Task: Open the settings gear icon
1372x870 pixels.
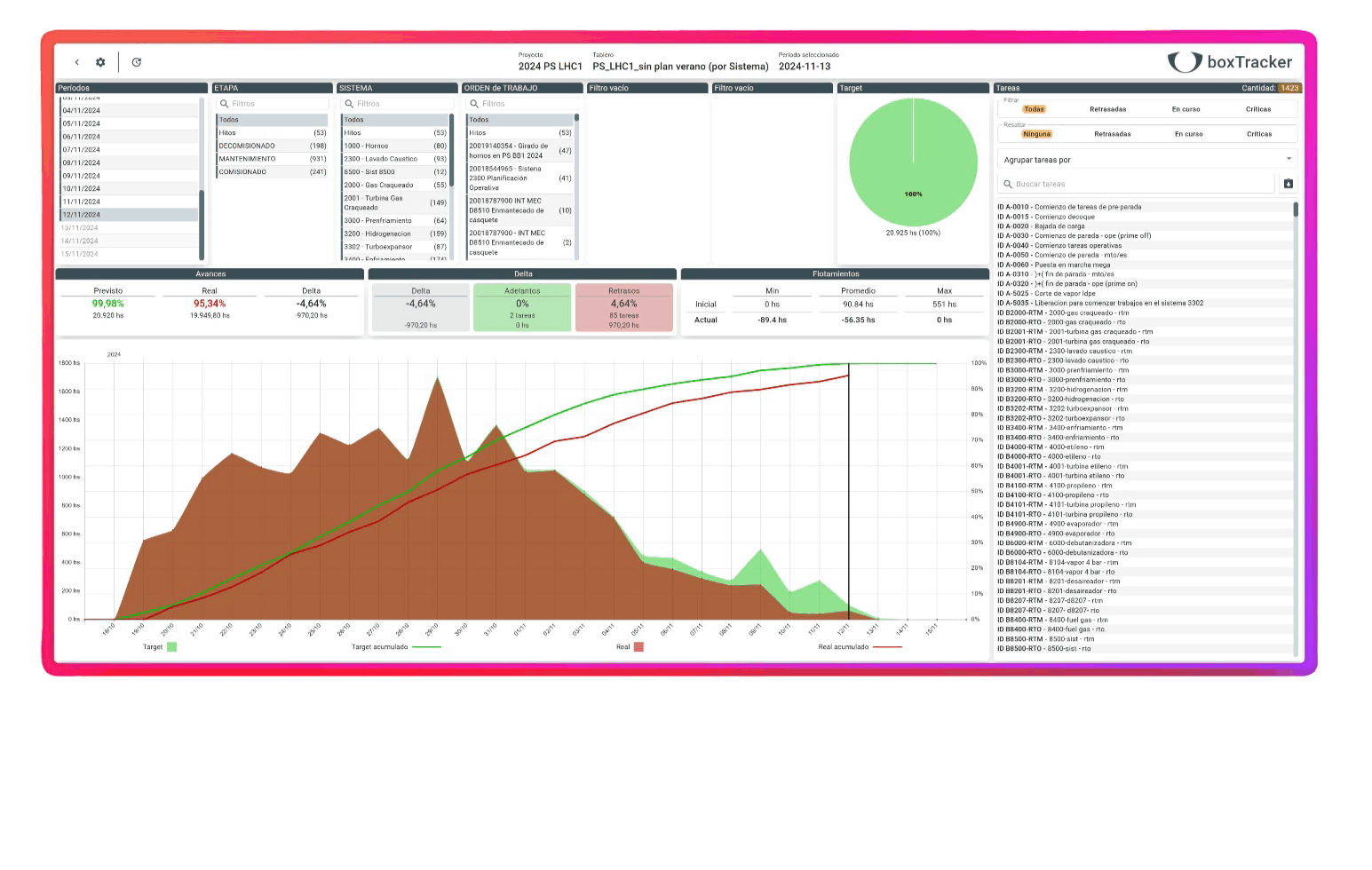Action: pyautogui.click(x=100, y=62)
